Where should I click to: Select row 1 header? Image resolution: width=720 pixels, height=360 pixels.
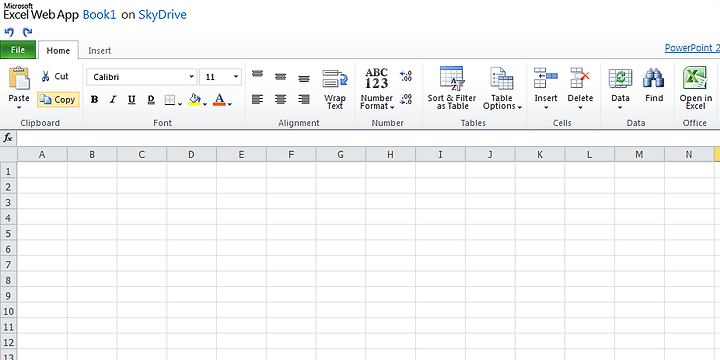[x=8, y=171]
